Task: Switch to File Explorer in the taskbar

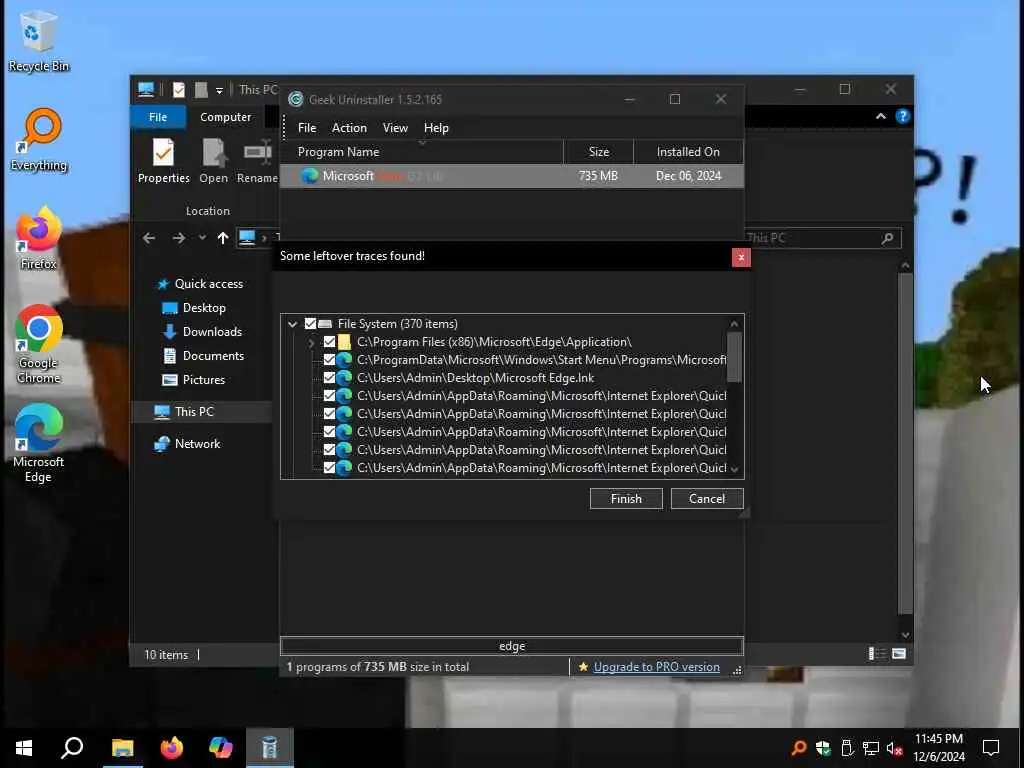Action: 122,748
